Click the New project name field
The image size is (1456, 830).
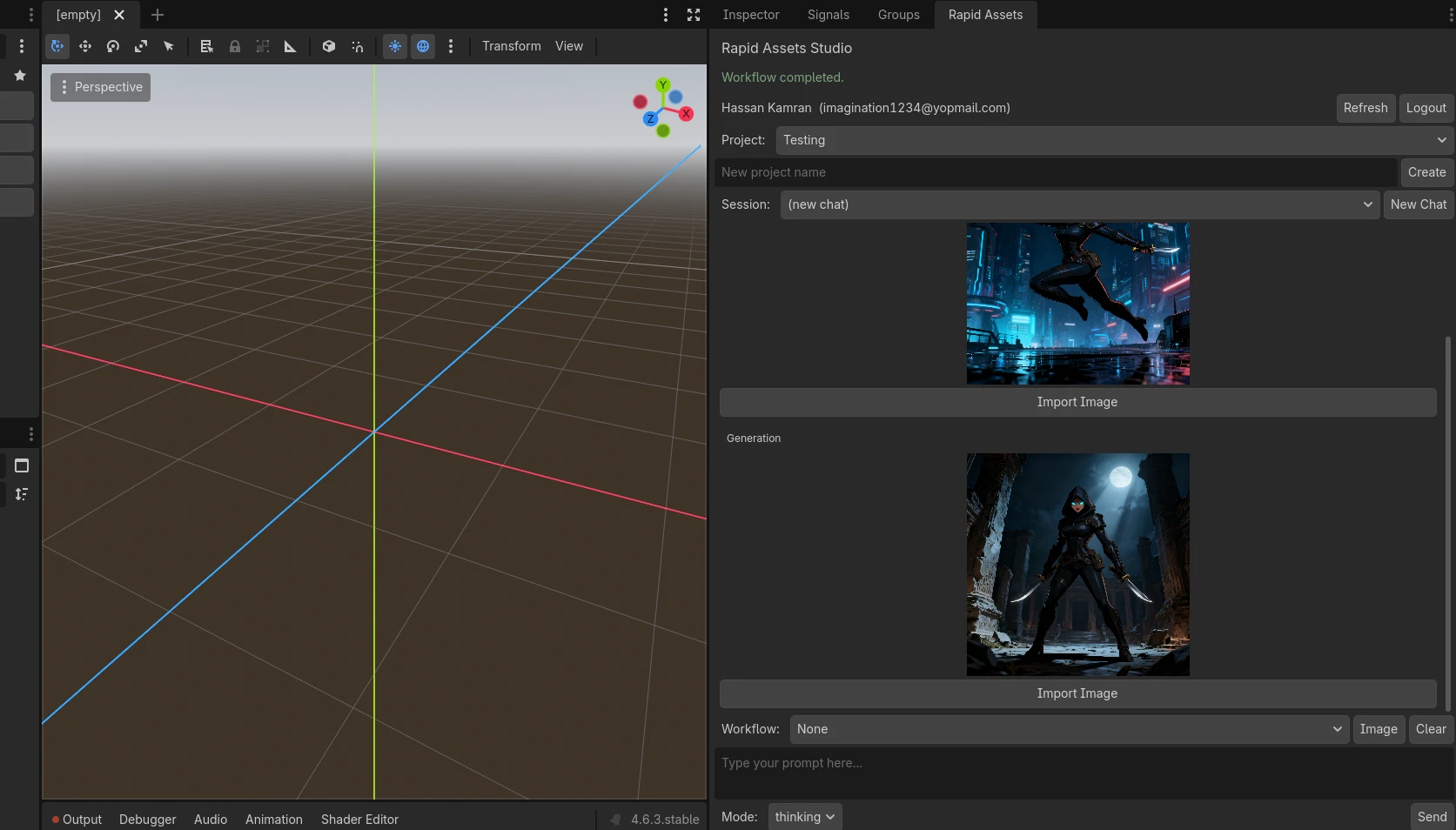coord(1056,172)
